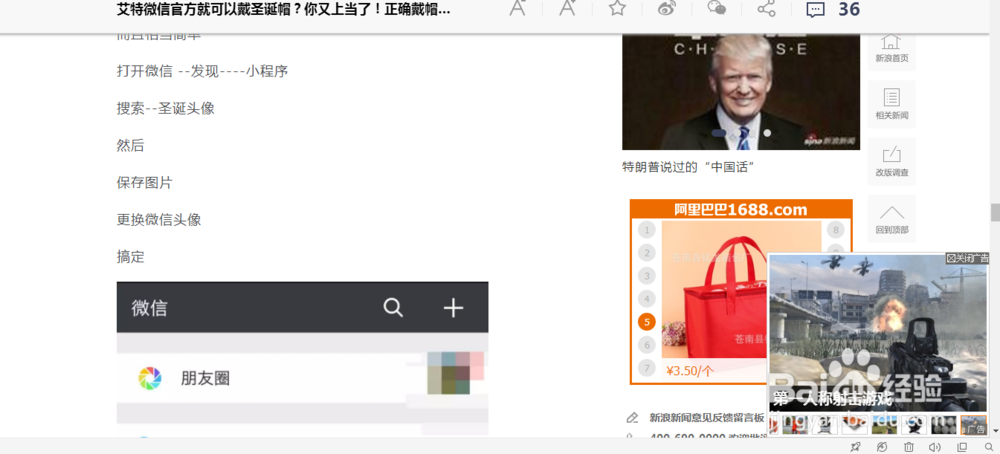Select highlighted item 5 in Alibaba ad
Image resolution: width=1000 pixels, height=454 pixels.
(x=647, y=322)
